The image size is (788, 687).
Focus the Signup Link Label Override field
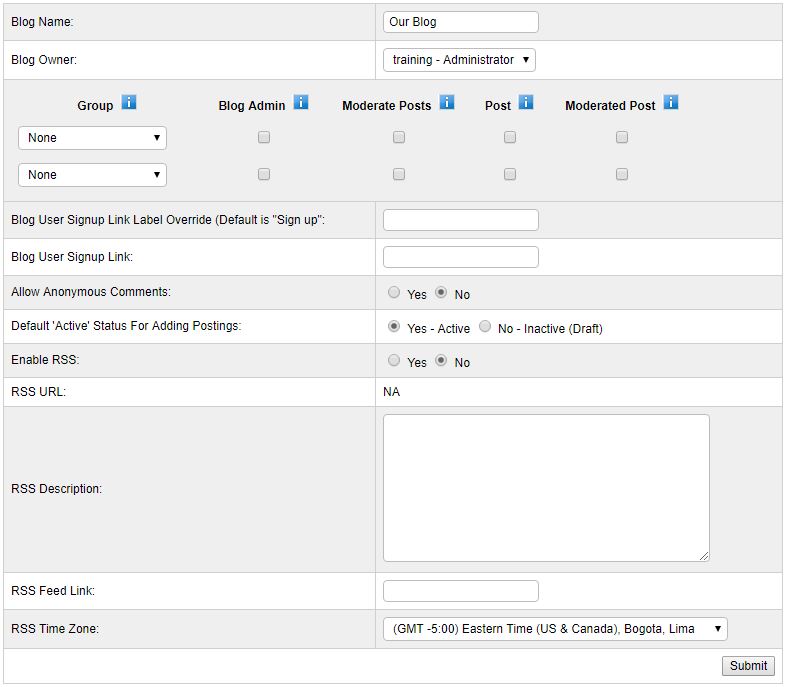coord(461,220)
